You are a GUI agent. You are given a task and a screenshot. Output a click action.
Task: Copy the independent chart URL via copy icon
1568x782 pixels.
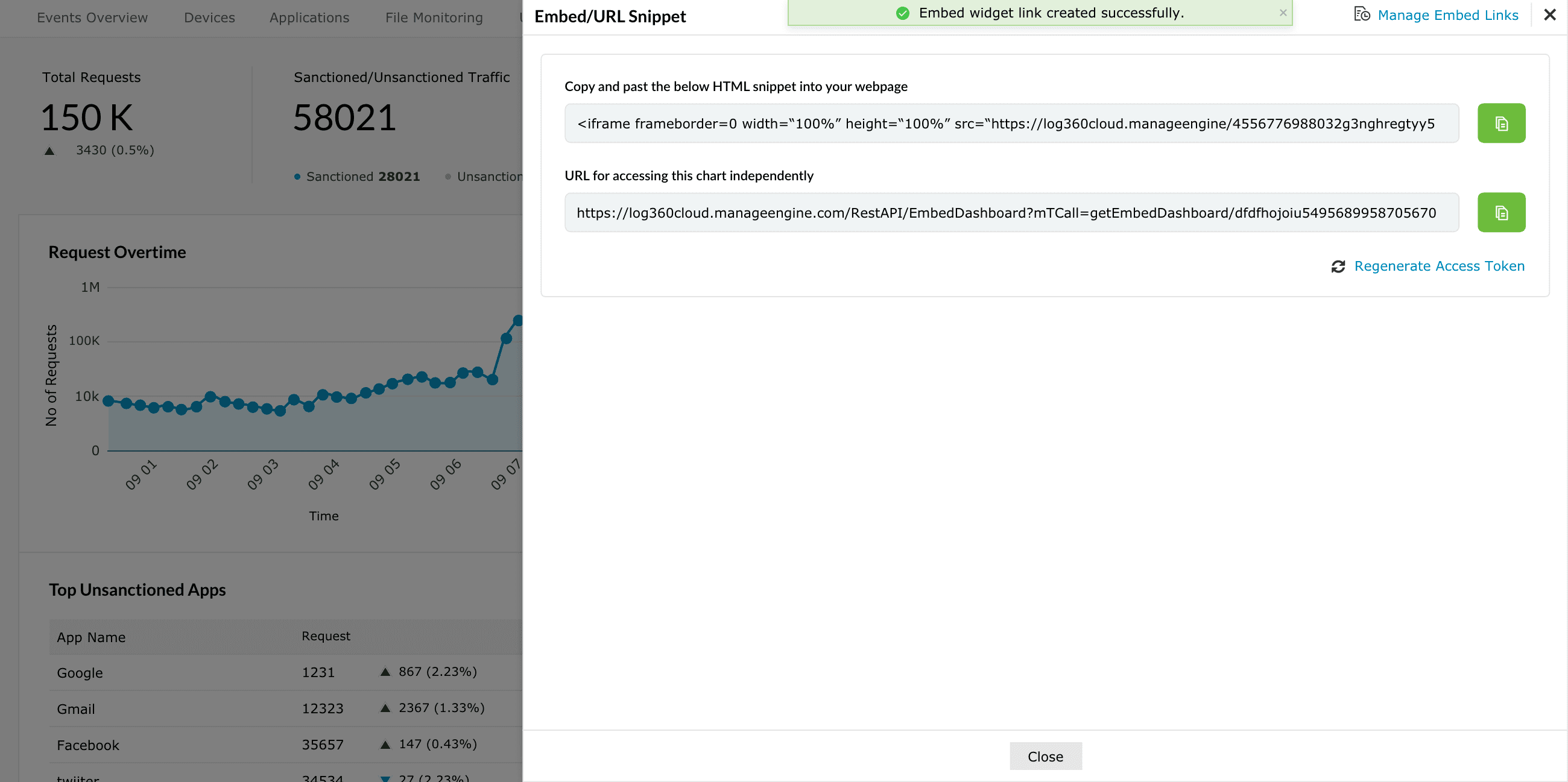1501,212
